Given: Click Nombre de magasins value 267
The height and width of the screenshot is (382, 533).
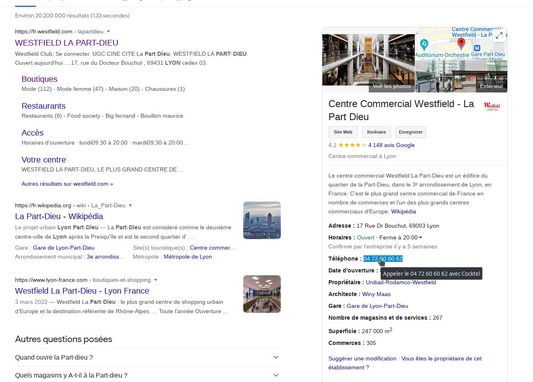Looking at the screenshot, I should [437, 318].
